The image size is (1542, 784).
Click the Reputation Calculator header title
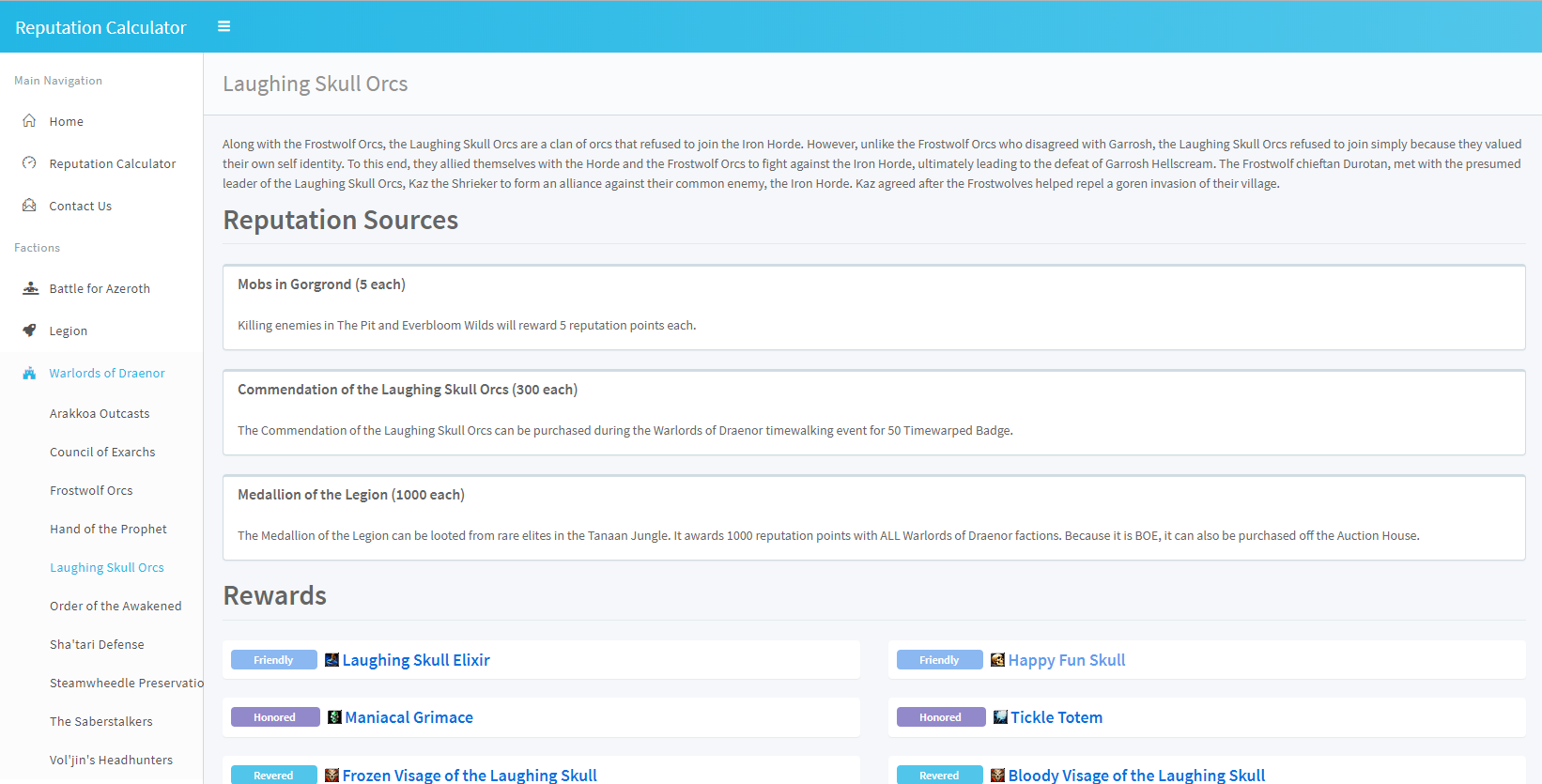point(100,27)
